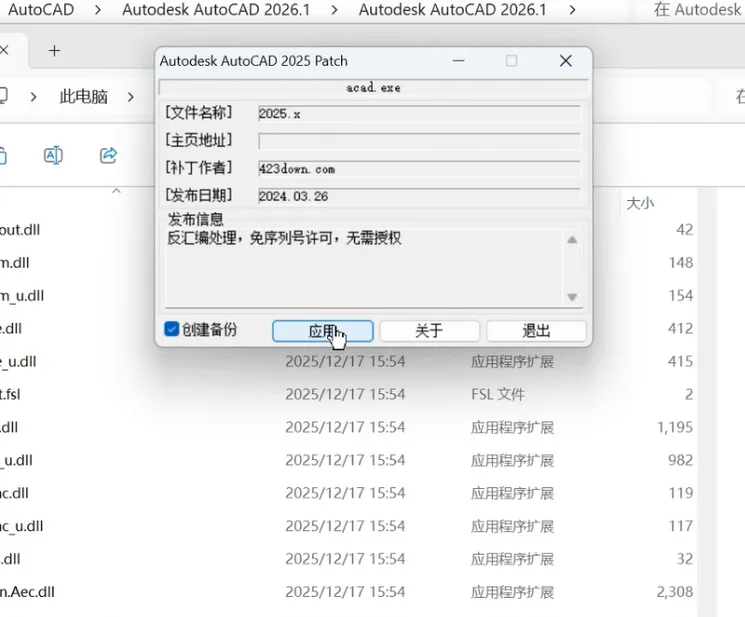
Task: Select the file ending in out.dll
Action: click(20, 230)
